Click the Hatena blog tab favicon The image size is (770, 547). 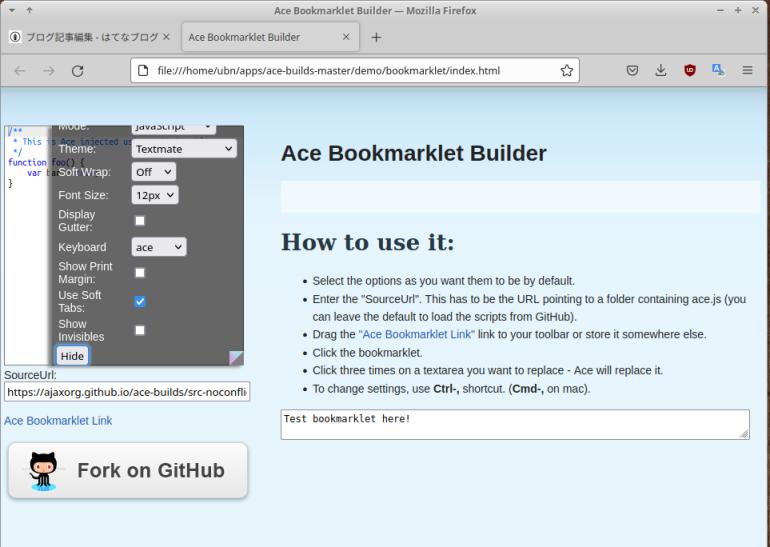click(x=15, y=37)
